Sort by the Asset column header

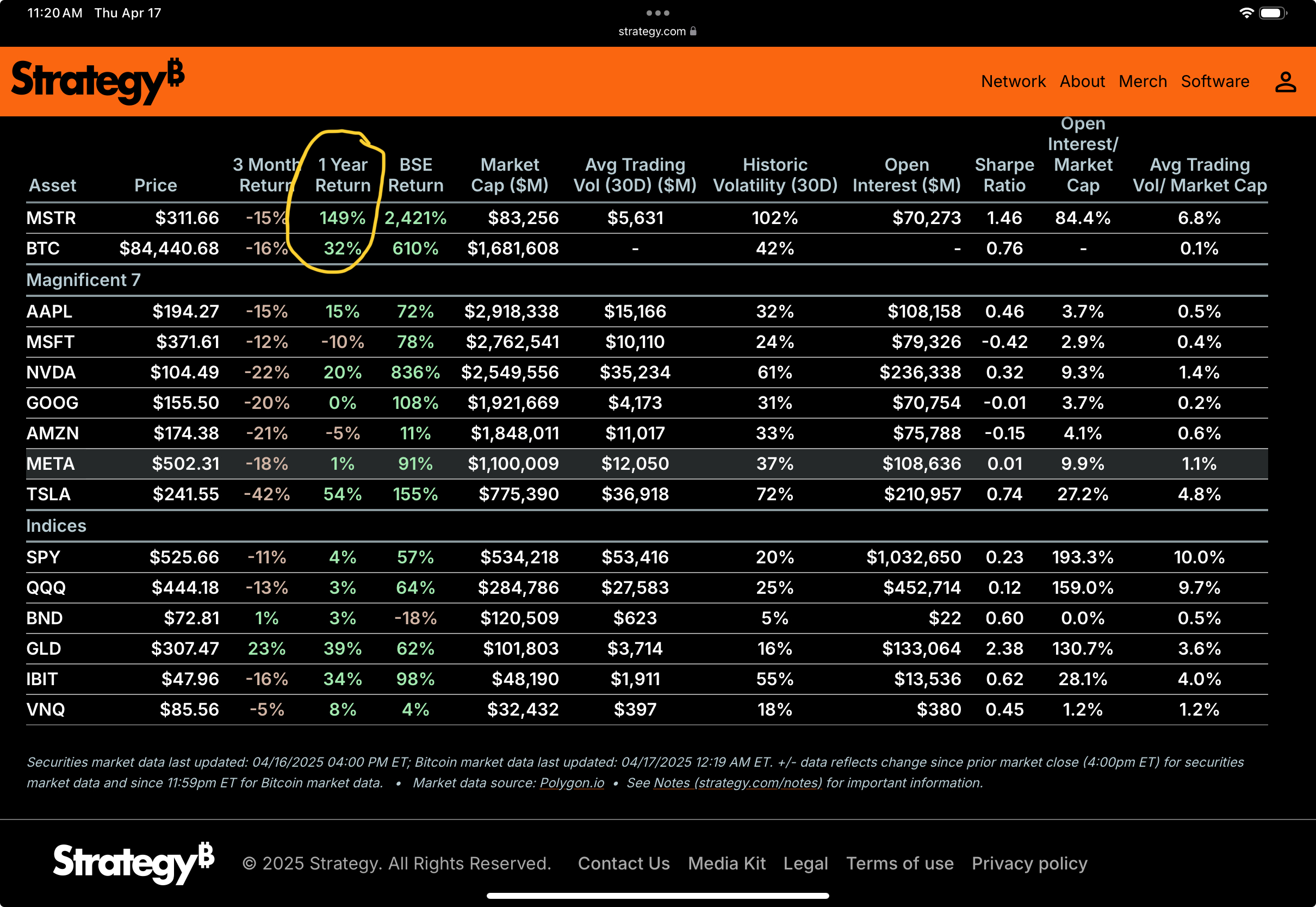coord(52,185)
